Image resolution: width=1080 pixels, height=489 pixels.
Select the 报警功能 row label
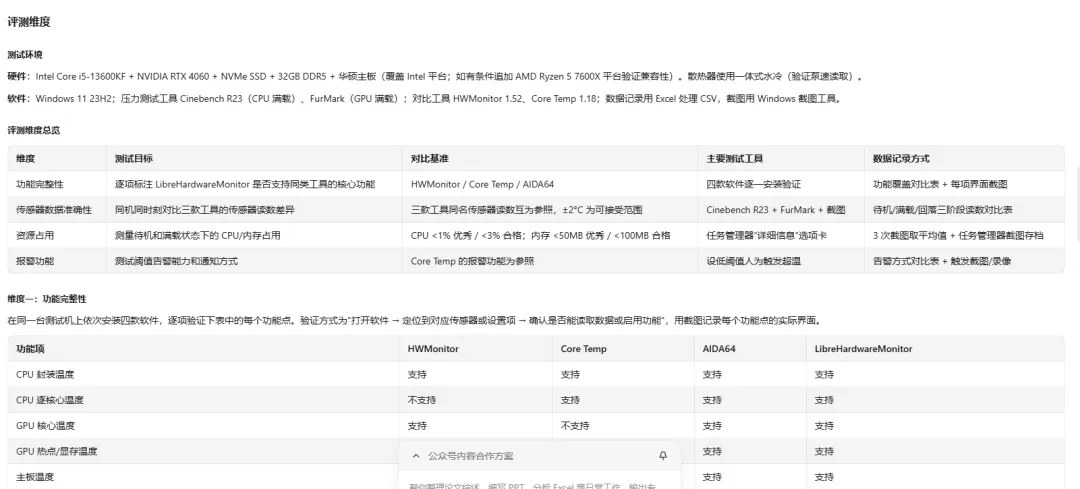pyautogui.click(x=35, y=261)
